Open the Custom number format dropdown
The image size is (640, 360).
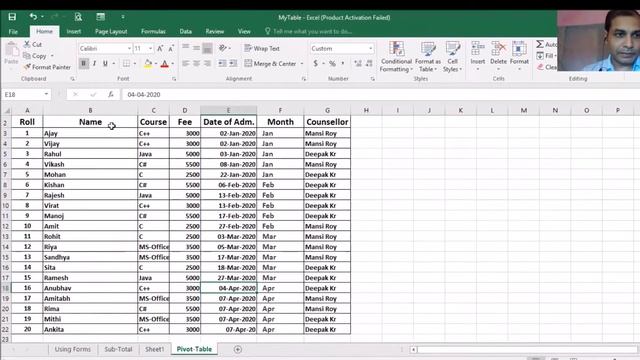tap(370, 49)
